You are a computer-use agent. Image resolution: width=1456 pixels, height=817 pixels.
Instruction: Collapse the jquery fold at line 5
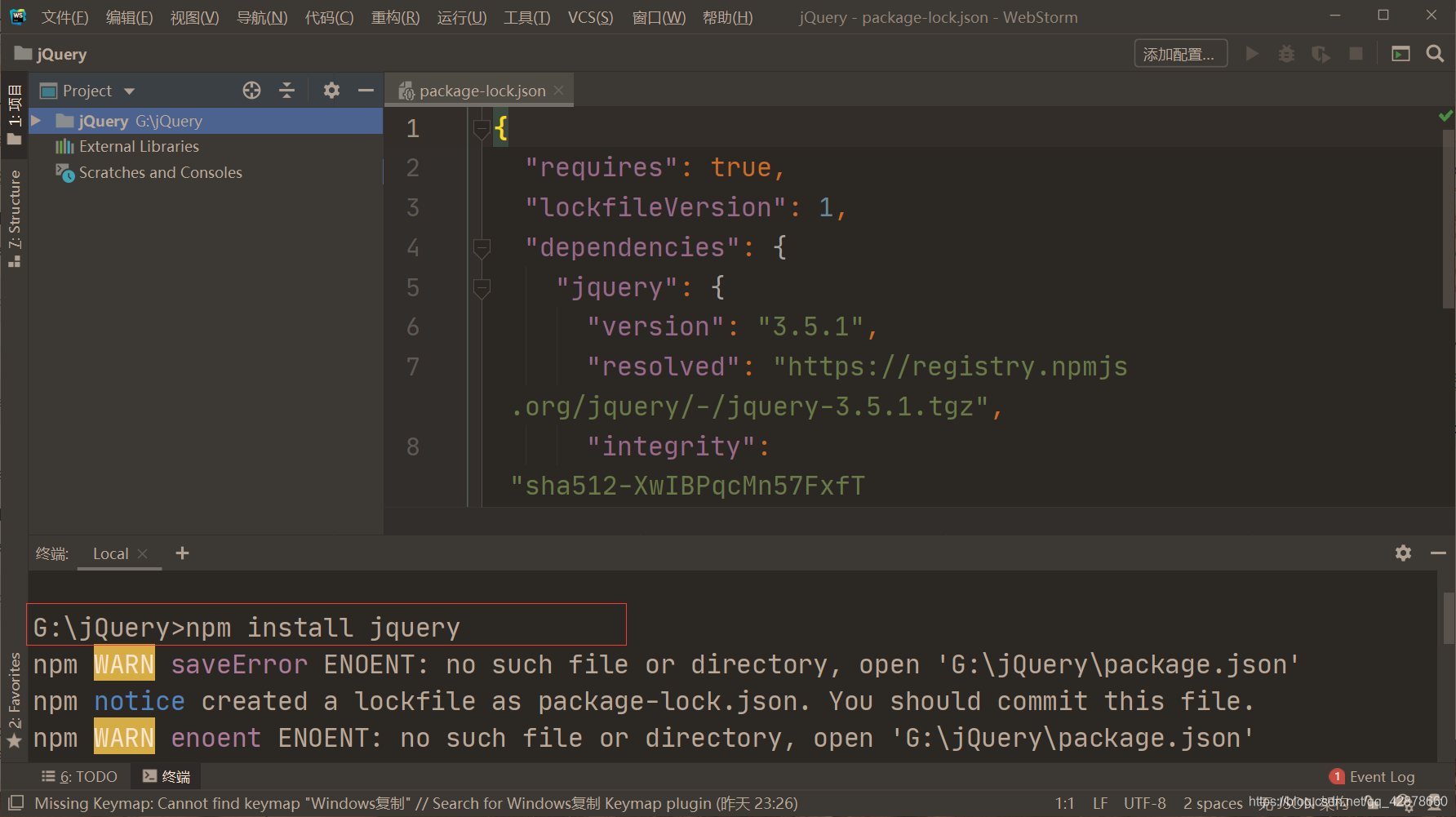[482, 287]
